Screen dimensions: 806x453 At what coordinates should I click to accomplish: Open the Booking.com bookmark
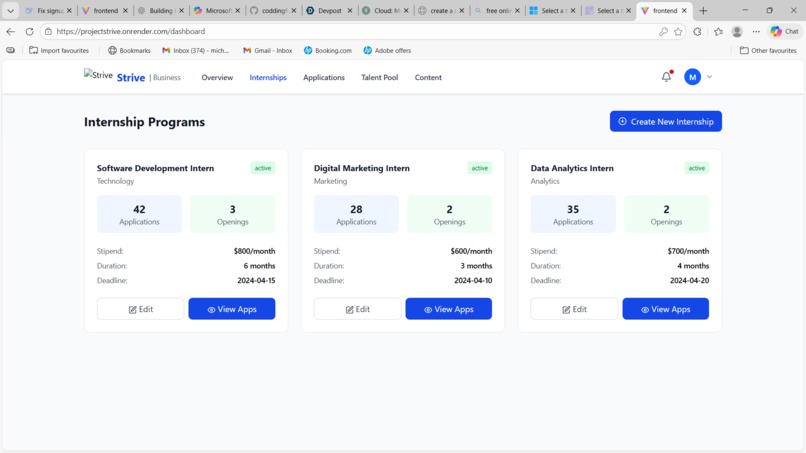tap(327, 50)
